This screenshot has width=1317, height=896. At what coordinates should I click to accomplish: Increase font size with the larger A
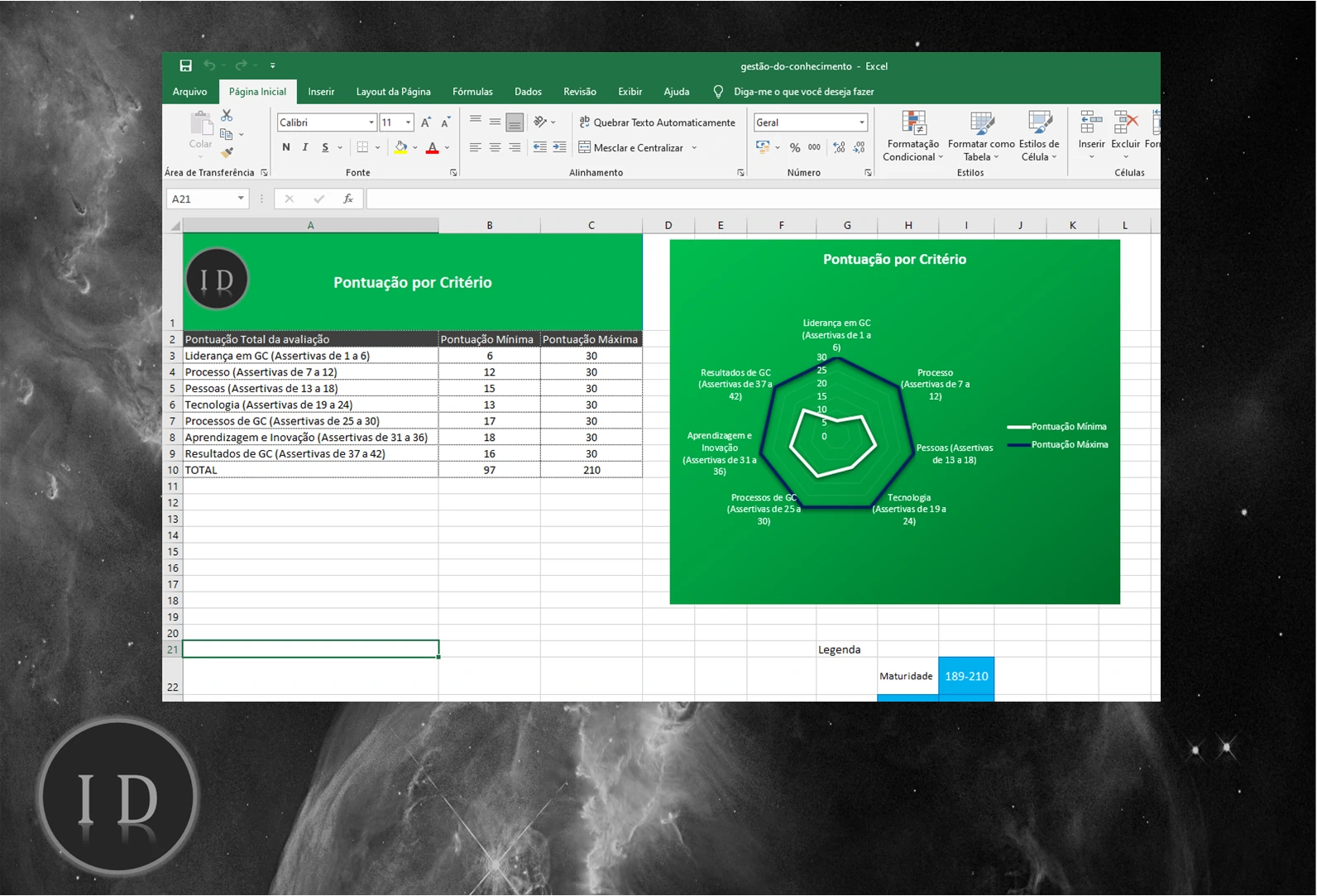coord(425,122)
